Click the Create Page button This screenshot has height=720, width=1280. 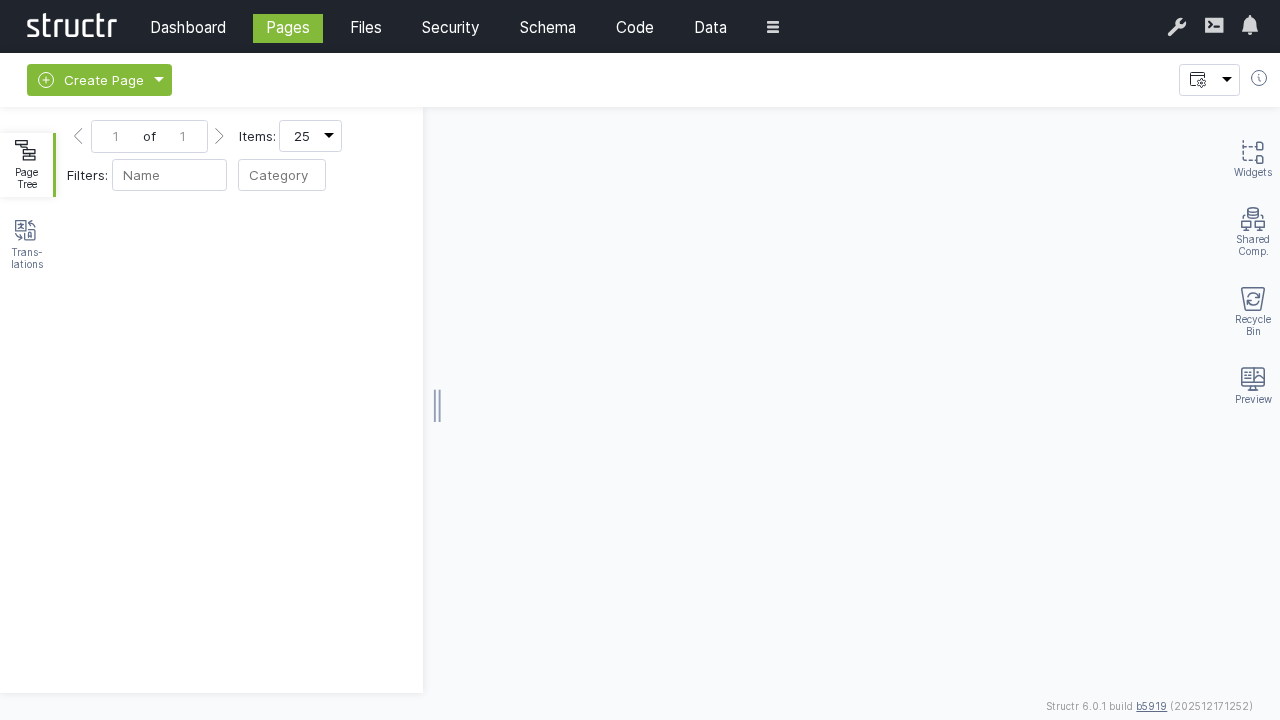coord(92,80)
